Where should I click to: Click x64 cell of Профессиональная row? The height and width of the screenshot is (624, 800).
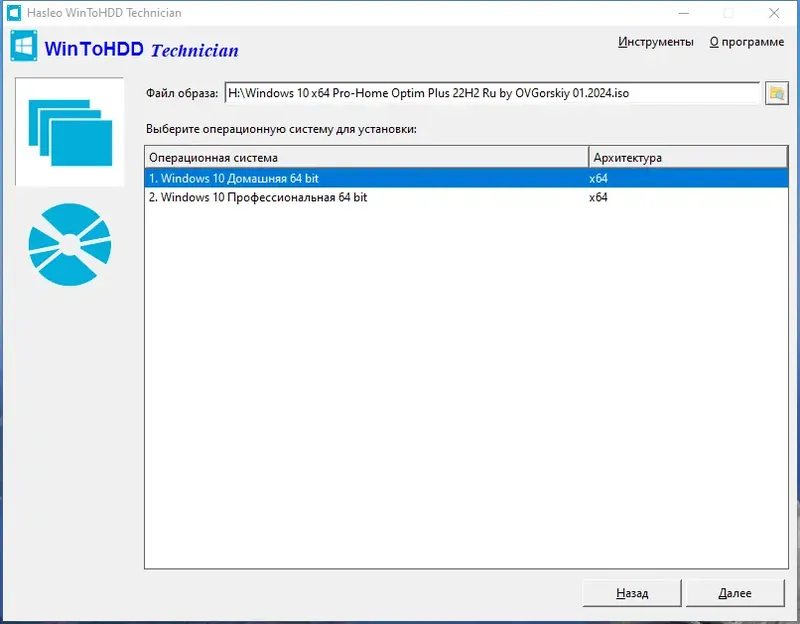click(598, 197)
